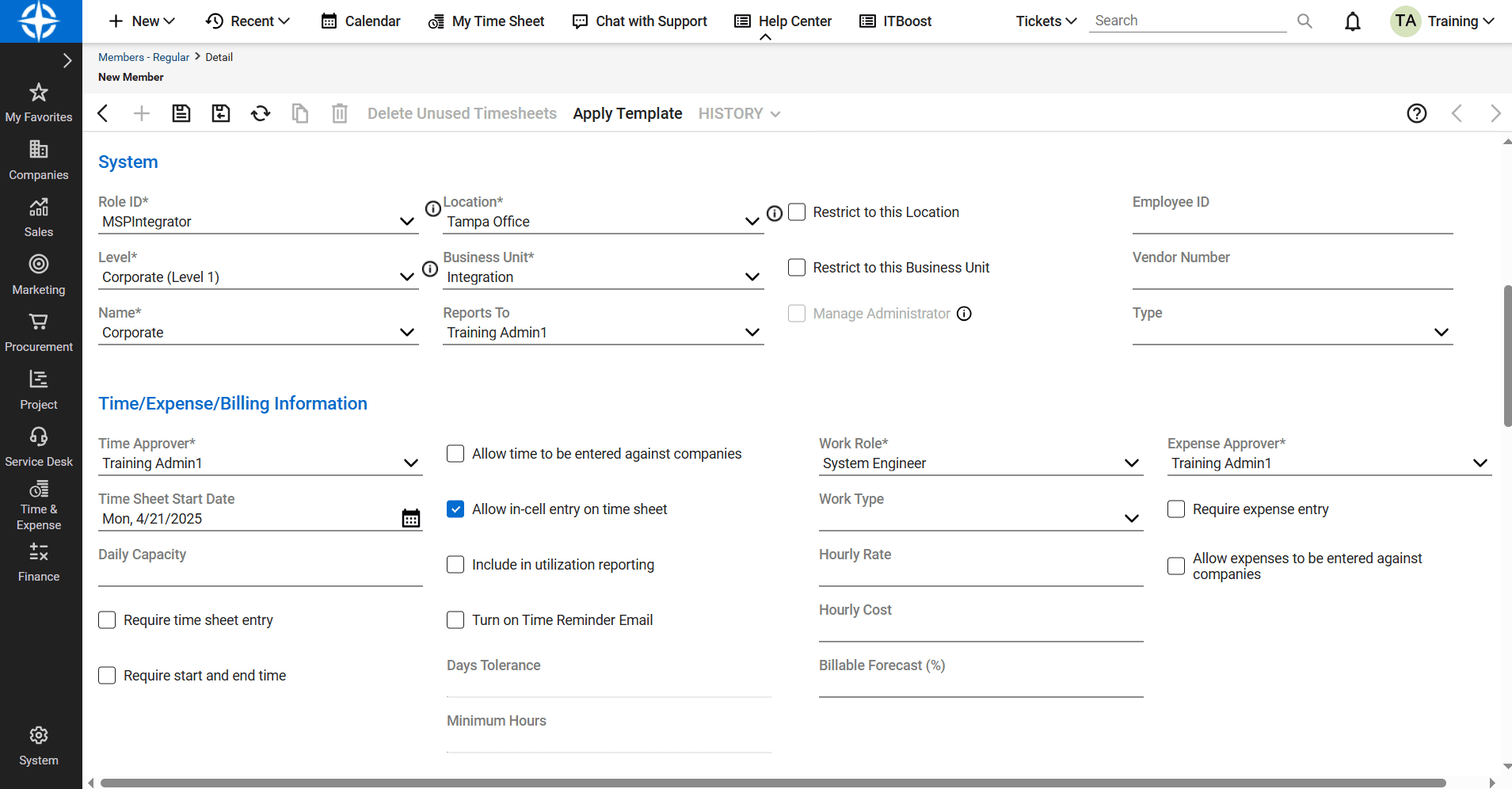Open the help question mark icon
1512x789 pixels.
tap(1417, 113)
